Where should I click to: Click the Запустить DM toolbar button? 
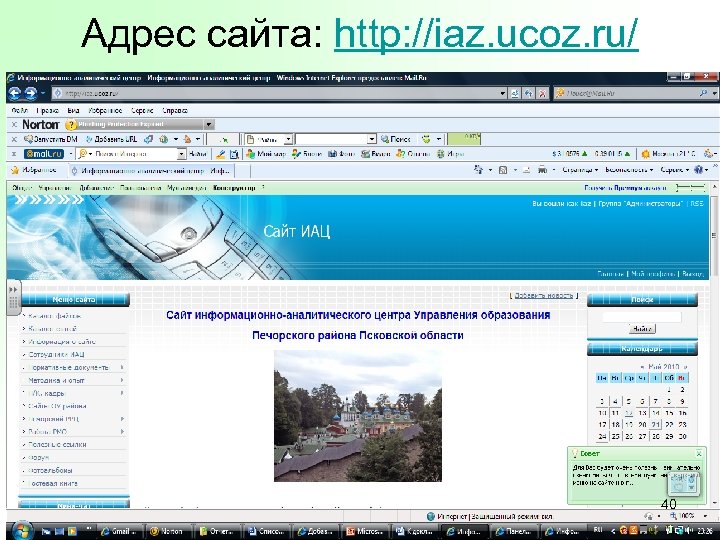(x=51, y=139)
